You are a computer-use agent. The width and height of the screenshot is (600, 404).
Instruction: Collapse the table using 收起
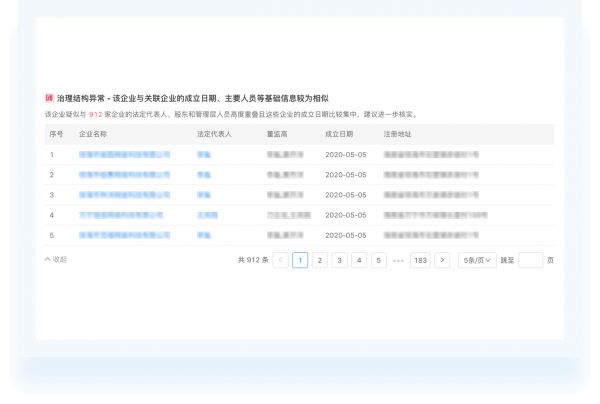pyautogui.click(x=56, y=260)
